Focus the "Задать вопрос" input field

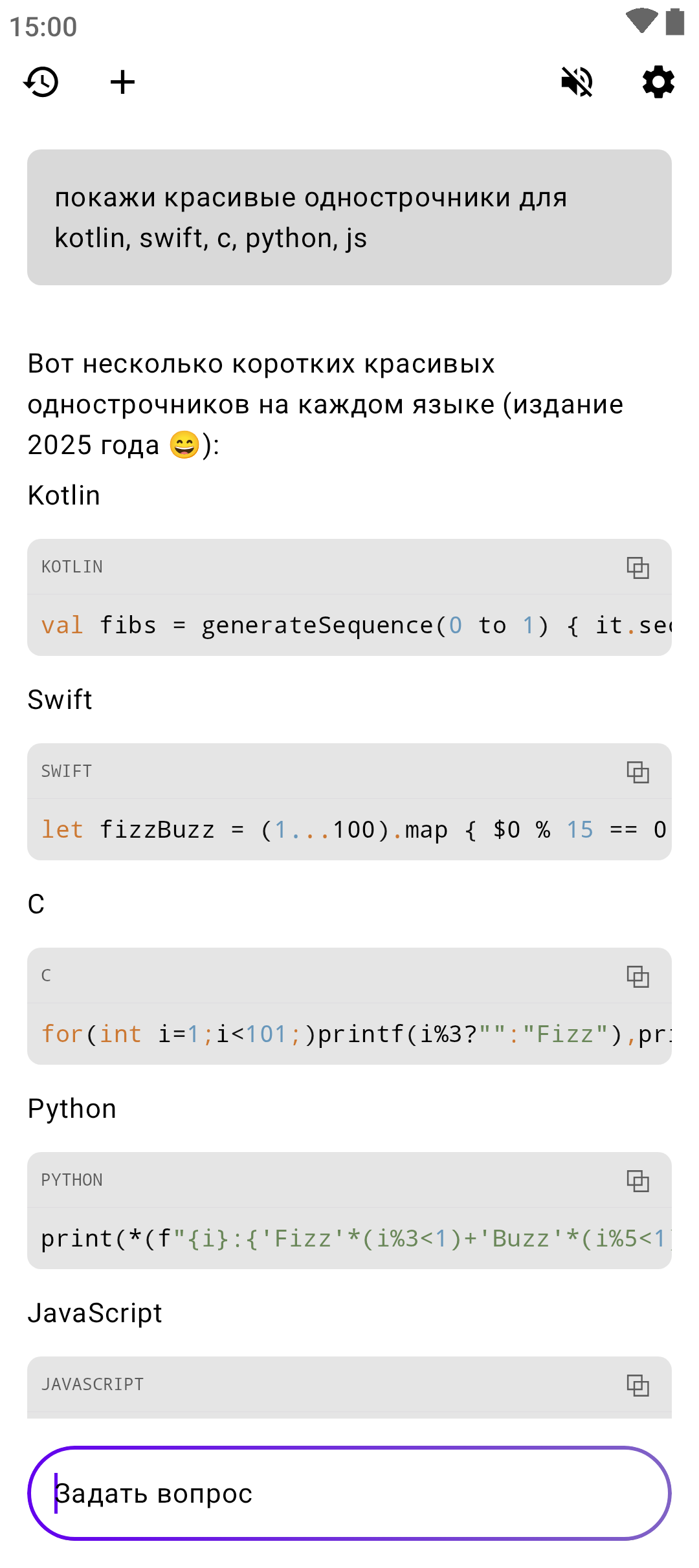click(x=349, y=1493)
